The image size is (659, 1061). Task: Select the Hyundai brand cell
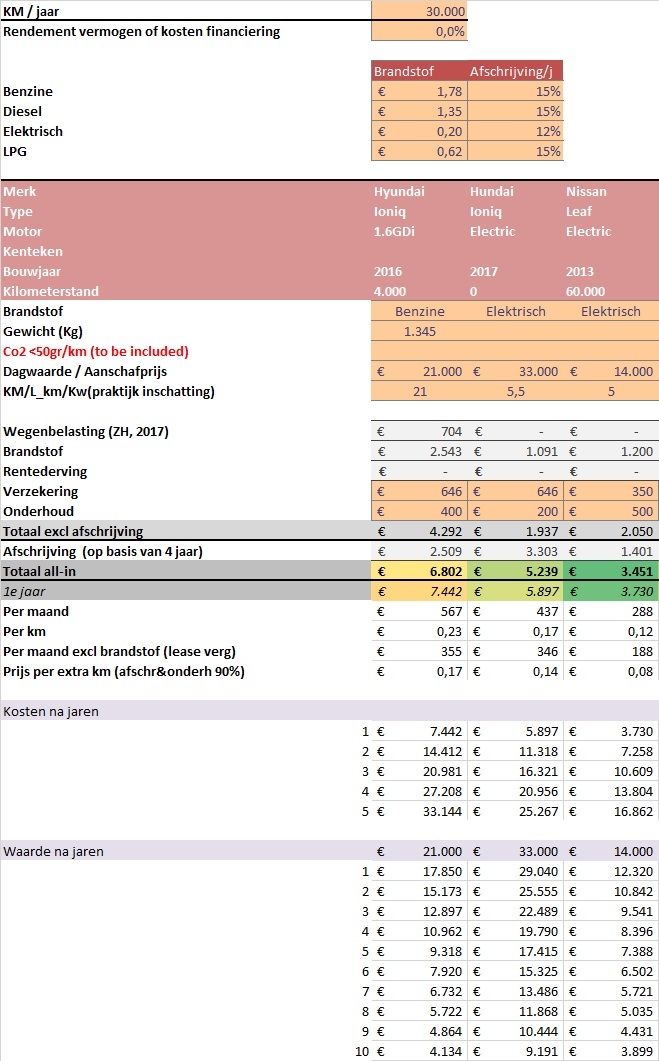(x=419, y=191)
